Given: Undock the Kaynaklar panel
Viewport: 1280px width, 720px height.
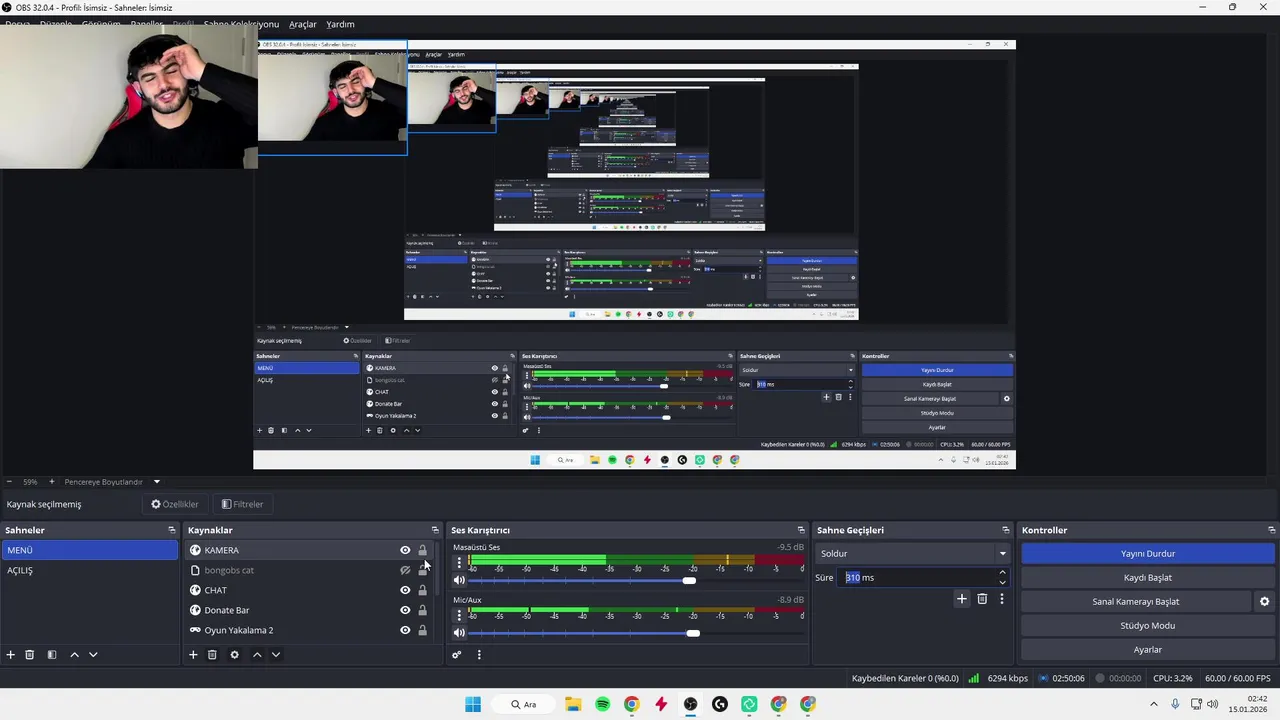Looking at the screenshot, I should 435,530.
